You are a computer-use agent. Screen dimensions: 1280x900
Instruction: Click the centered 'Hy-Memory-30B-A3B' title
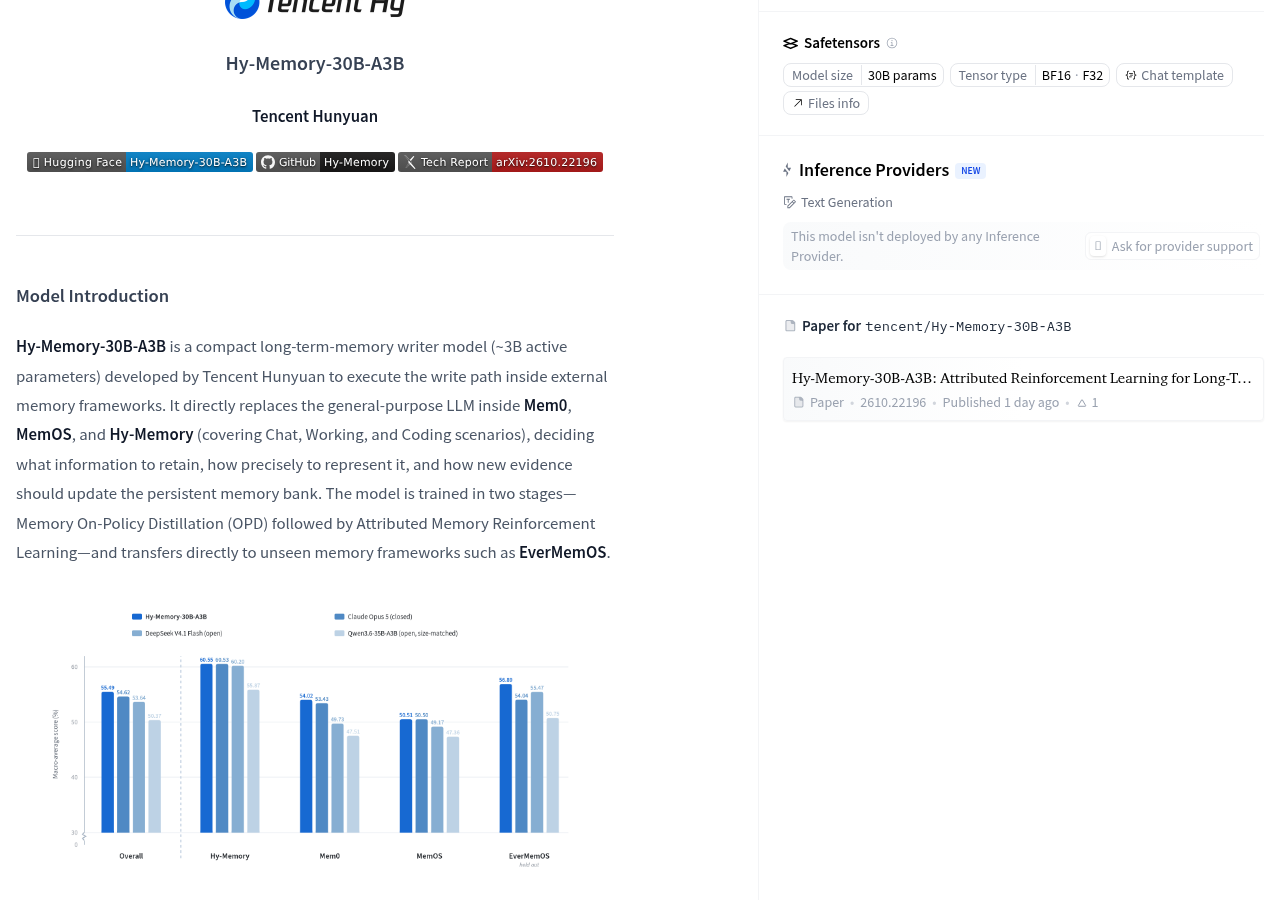(315, 63)
